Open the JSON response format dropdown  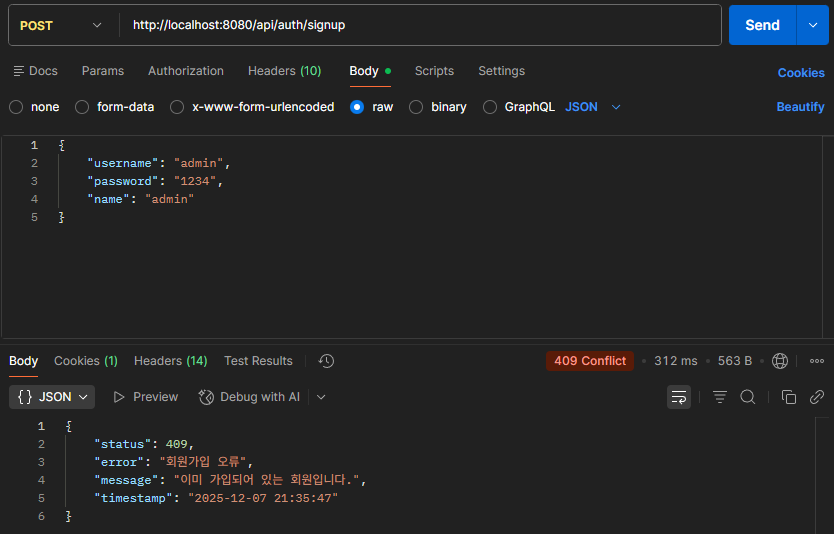tap(52, 397)
